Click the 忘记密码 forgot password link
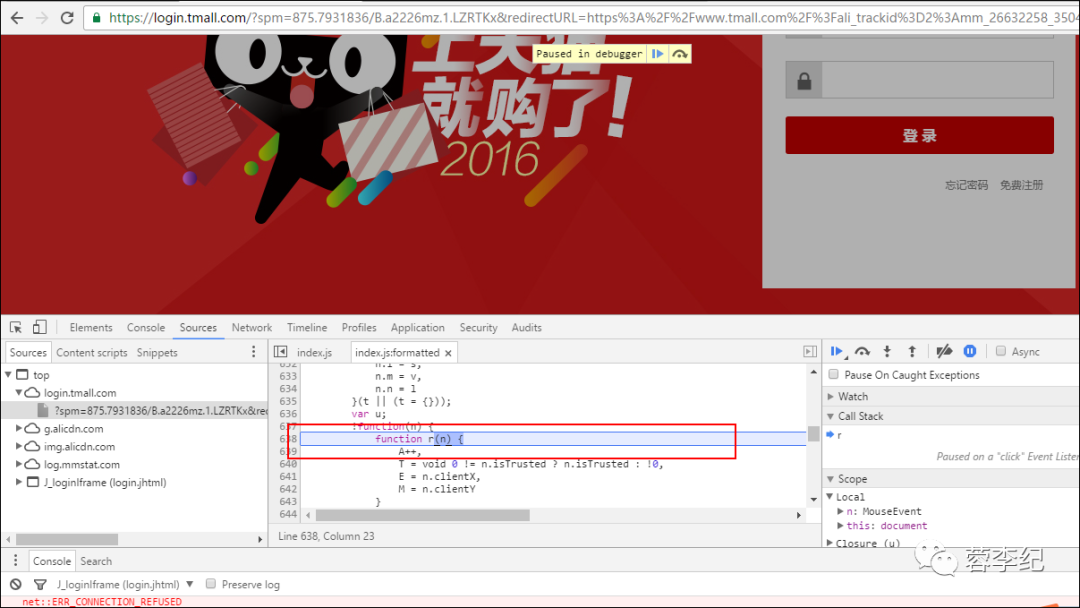The width and height of the screenshot is (1080, 608). click(966, 185)
